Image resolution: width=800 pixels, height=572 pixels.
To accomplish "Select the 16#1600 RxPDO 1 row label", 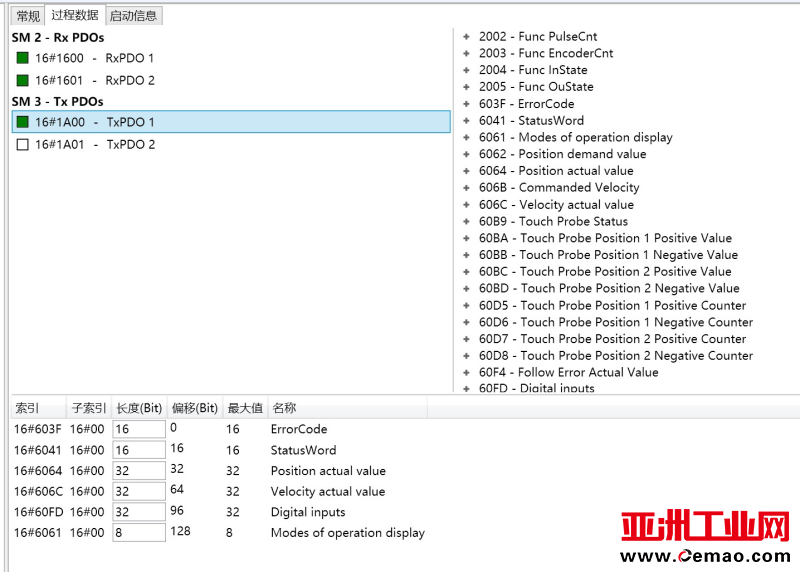I will pyautogui.click(x=94, y=58).
